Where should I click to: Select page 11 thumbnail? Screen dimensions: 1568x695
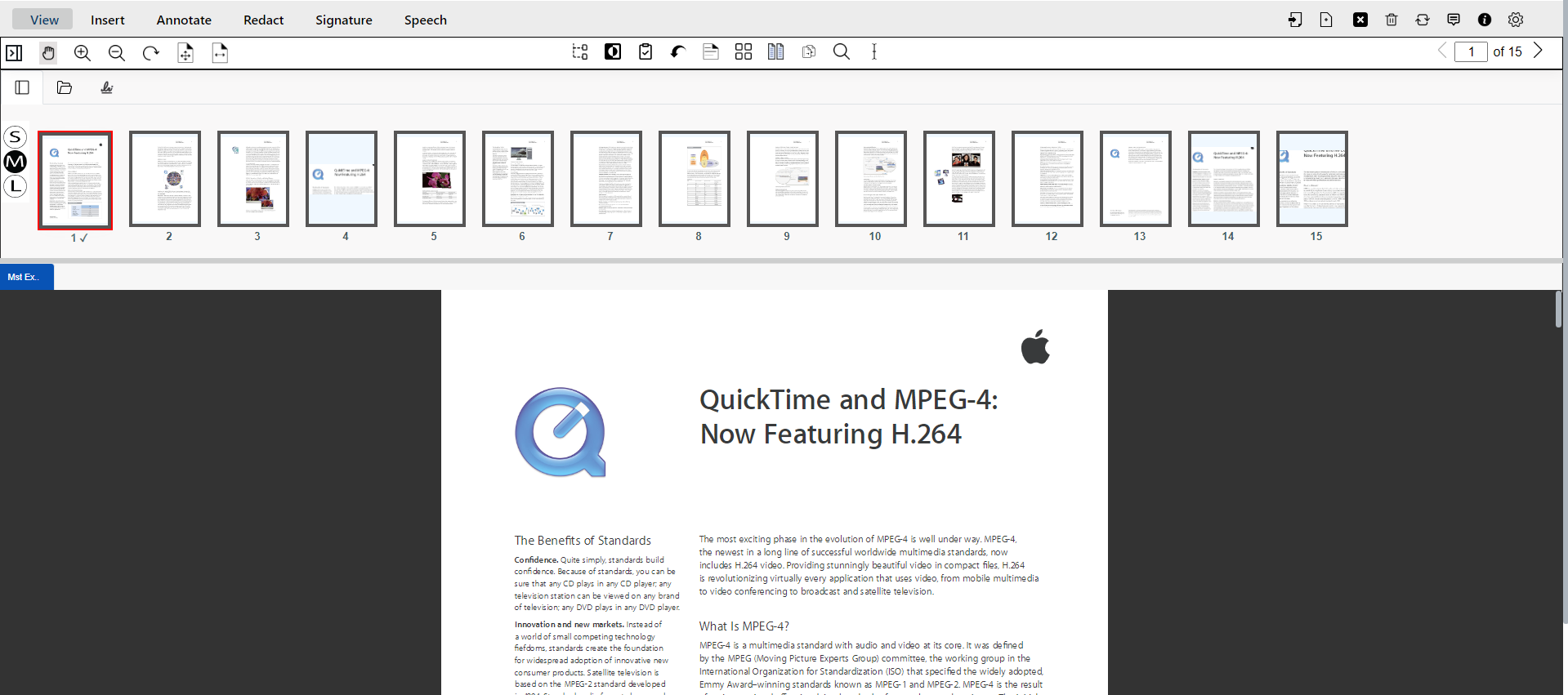(959, 179)
